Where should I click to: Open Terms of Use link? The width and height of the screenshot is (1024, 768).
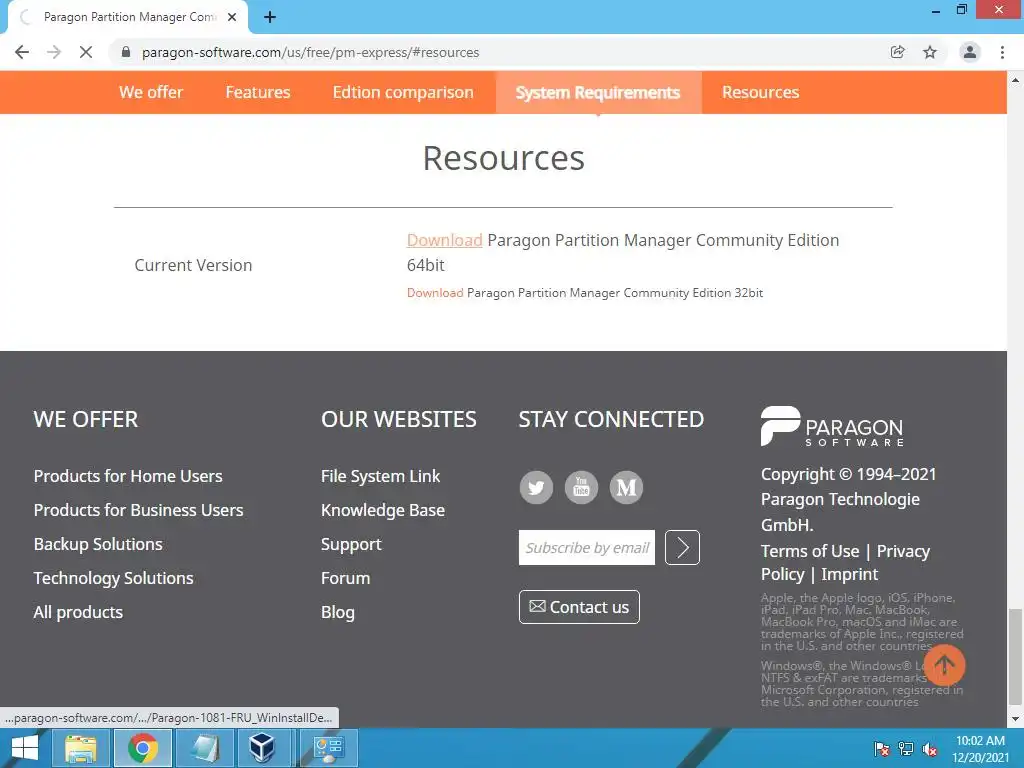[x=810, y=551]
